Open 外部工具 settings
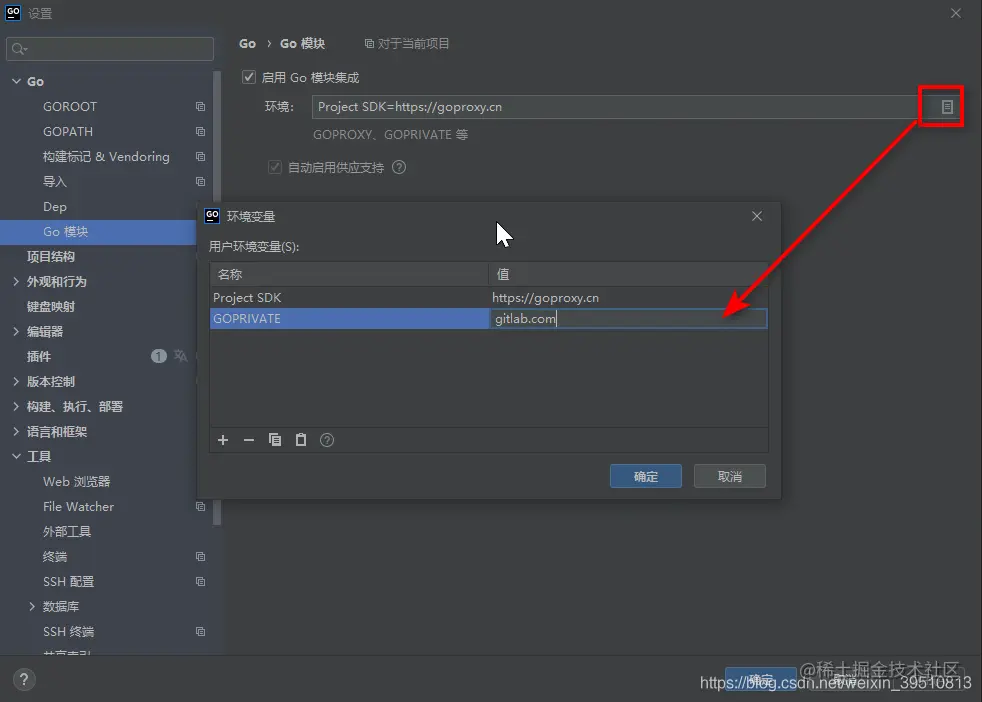This screenshot has width=982, height=702. [67, 532]
